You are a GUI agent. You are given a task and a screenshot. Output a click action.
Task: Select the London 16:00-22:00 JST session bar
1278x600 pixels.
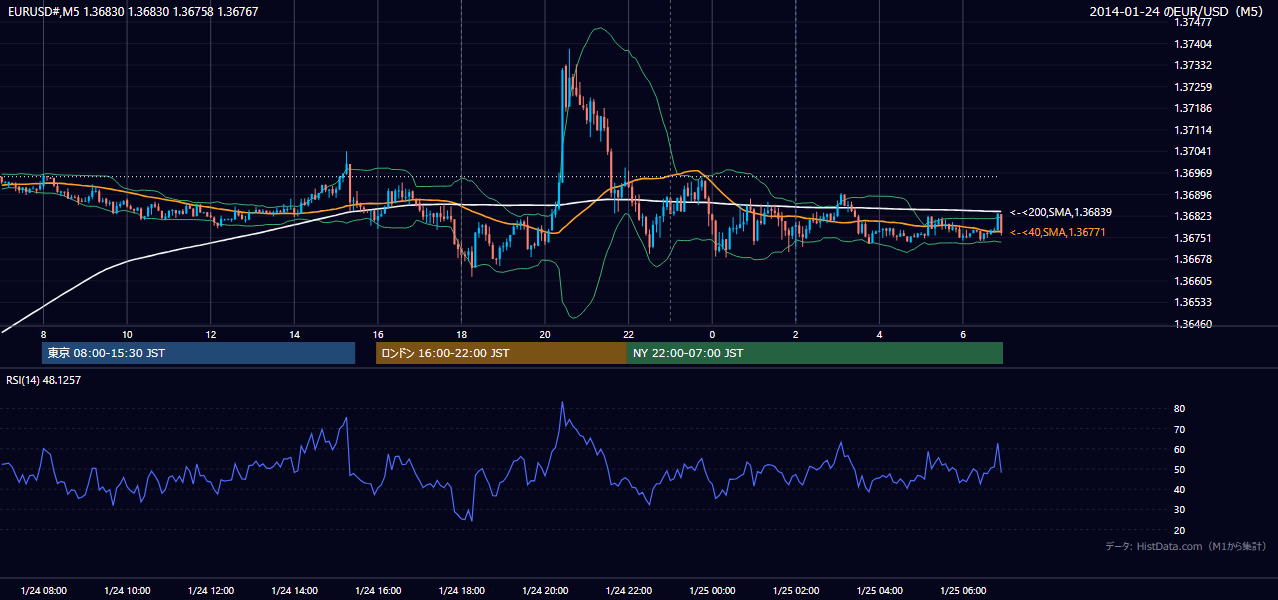501,353
